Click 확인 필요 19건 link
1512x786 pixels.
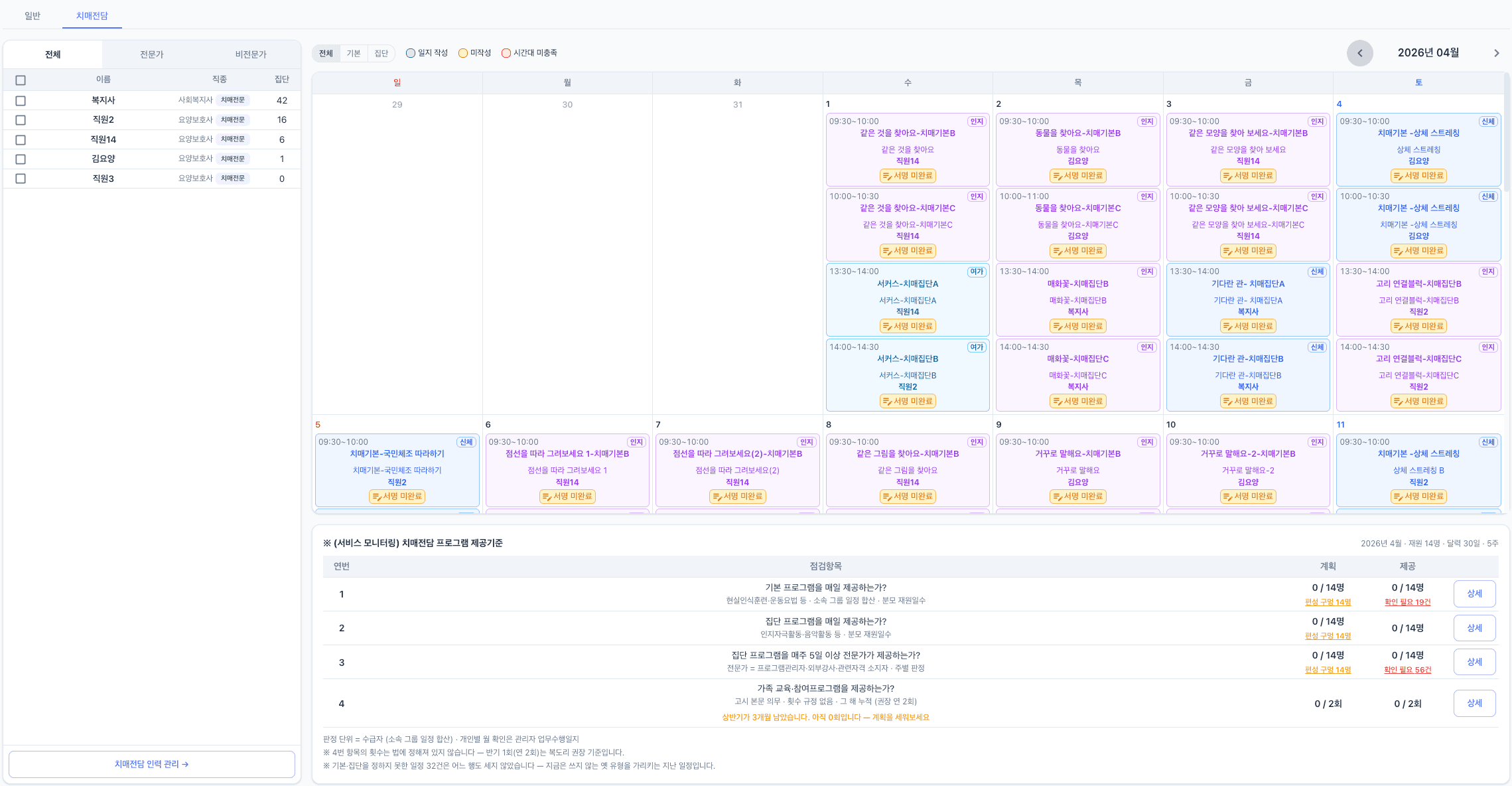1407,602
